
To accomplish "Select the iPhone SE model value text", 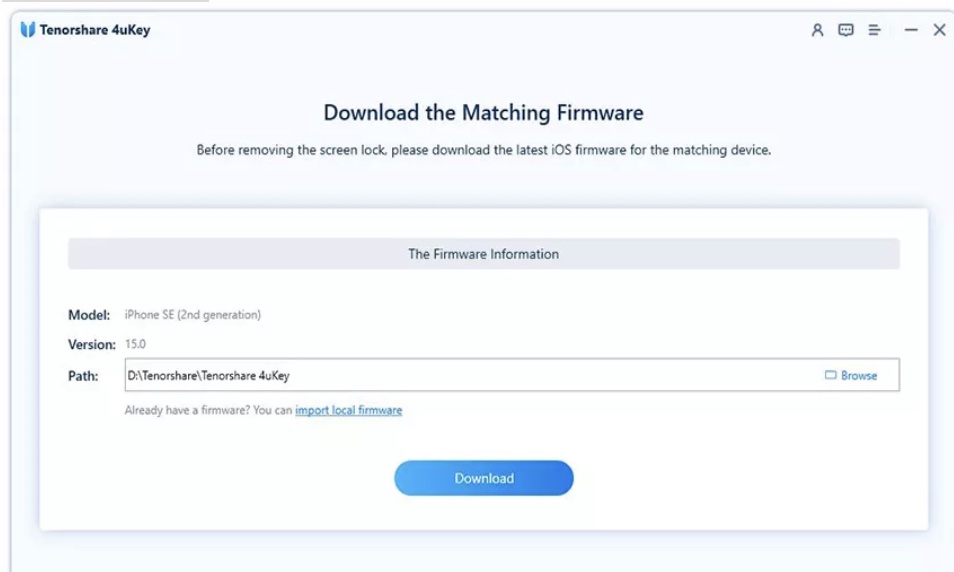I will point(192,315).
